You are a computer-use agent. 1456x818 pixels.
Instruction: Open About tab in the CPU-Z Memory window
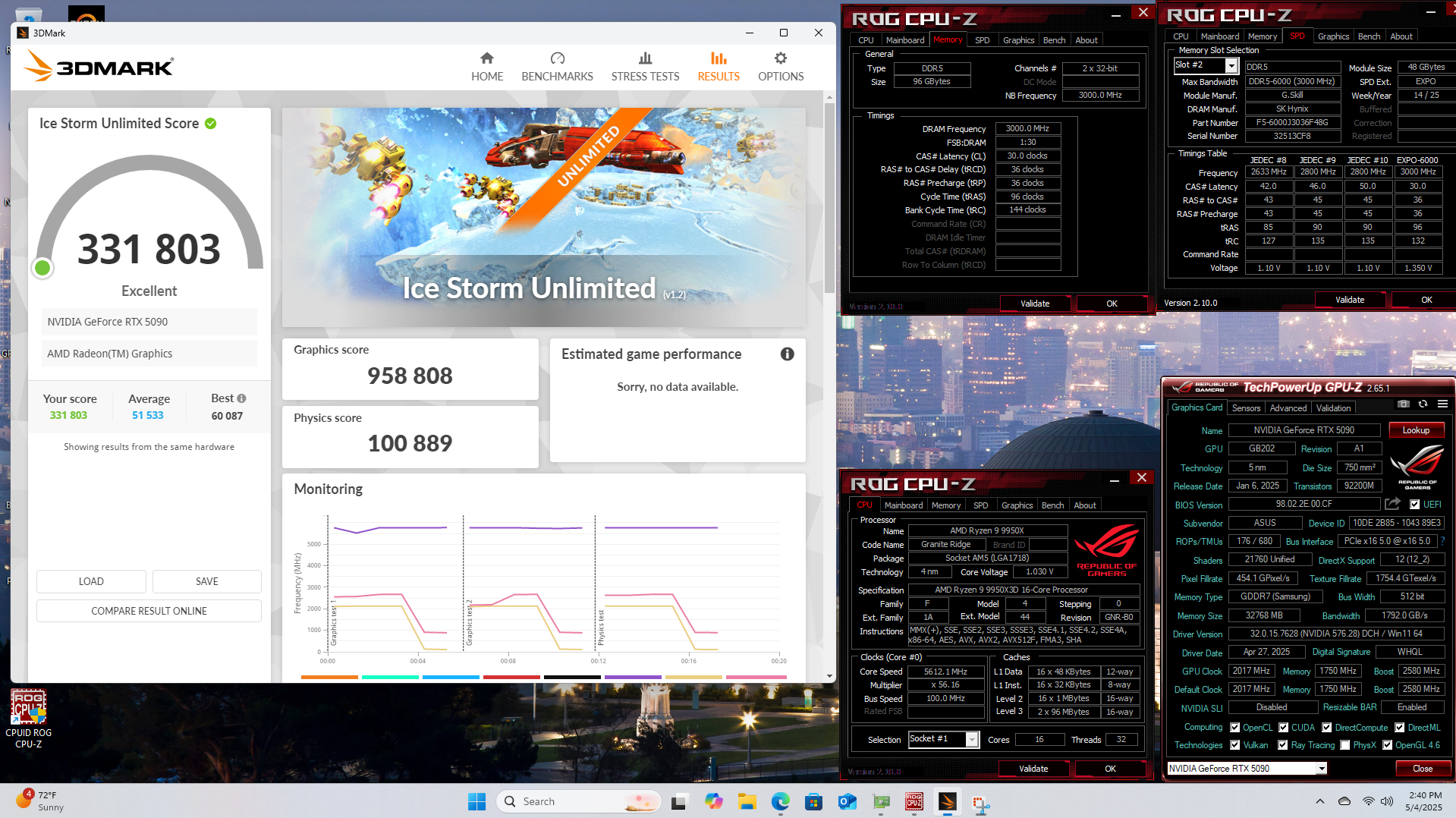(1086, 40)
